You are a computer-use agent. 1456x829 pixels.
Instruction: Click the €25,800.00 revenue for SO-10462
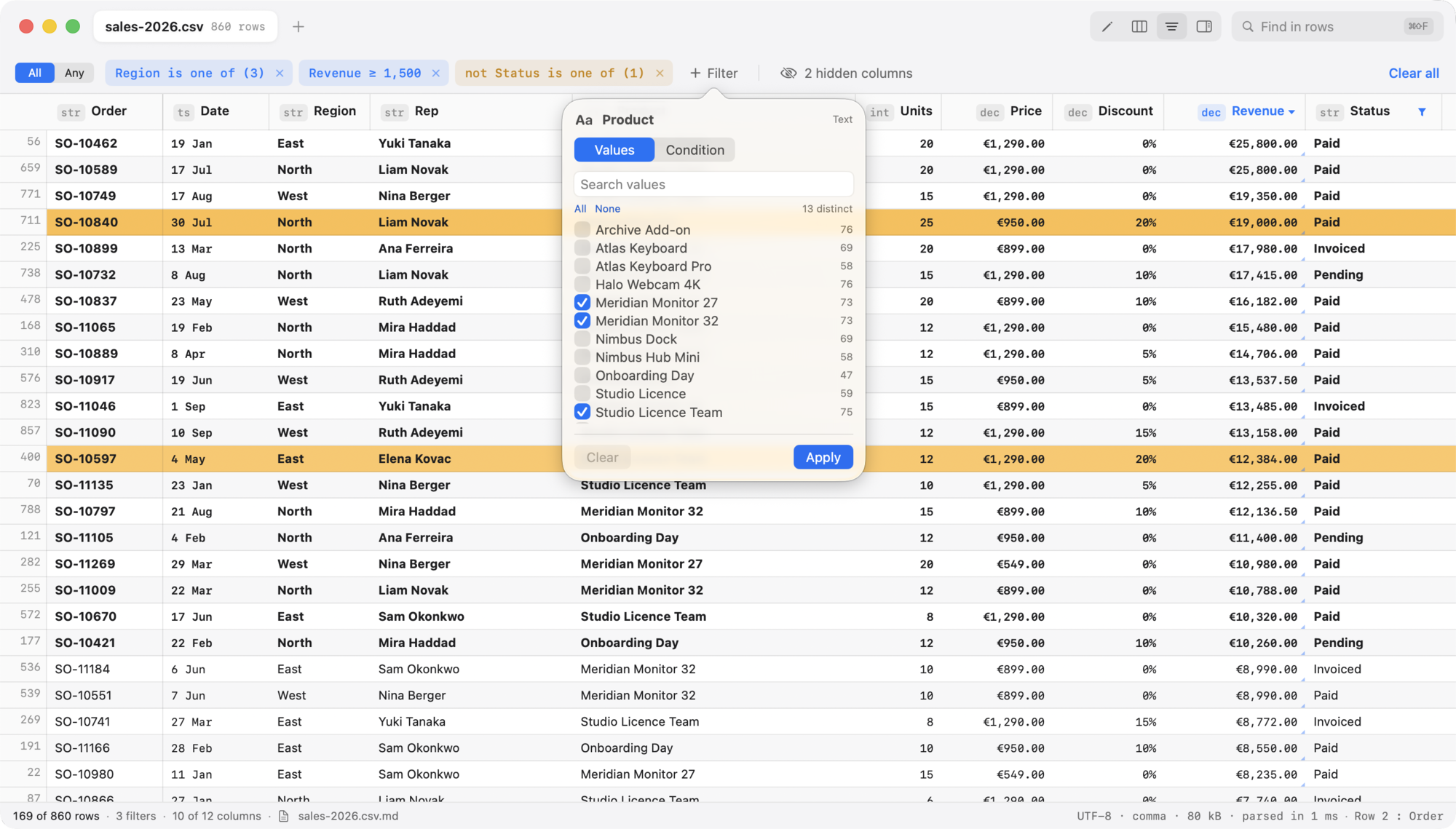click(x=1262, y=143)
